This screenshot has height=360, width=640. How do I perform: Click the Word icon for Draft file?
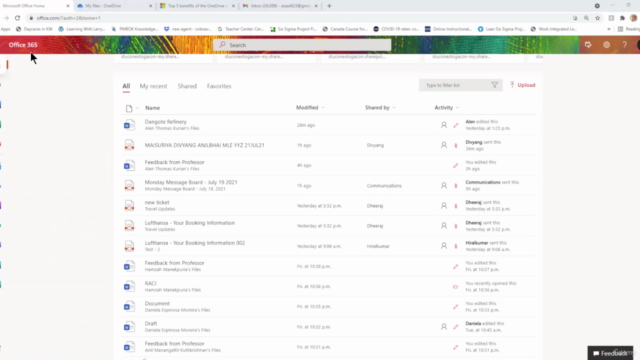click(129, 327)
